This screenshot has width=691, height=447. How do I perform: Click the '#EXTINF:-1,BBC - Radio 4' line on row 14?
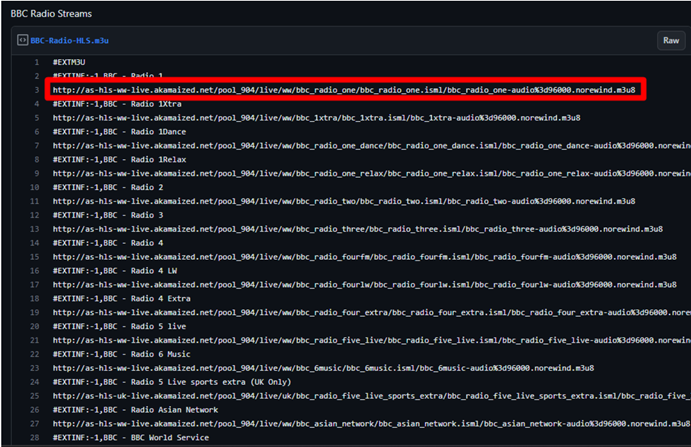tap(108, 243)
